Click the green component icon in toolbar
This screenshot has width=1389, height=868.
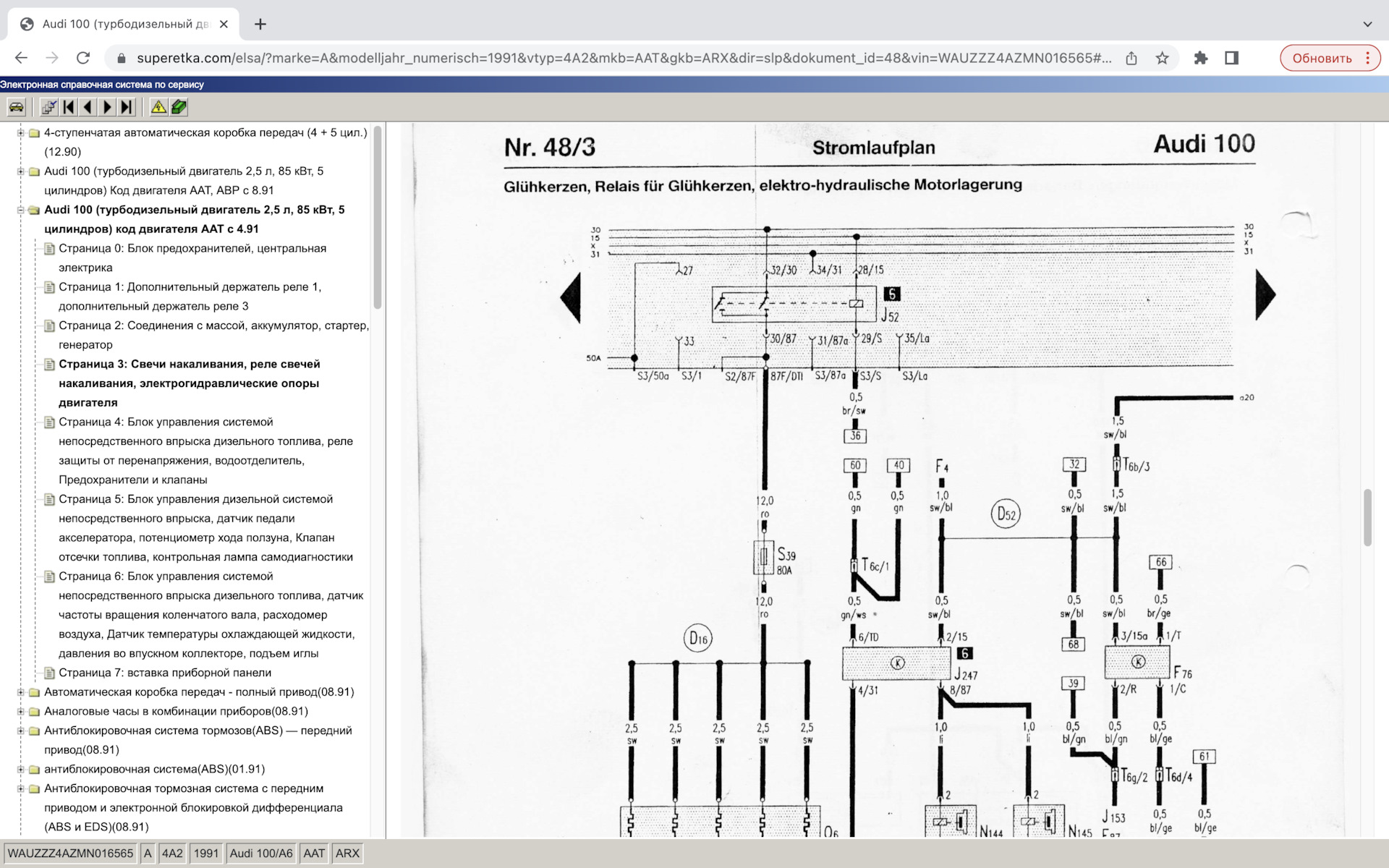(x=179, y=108)
